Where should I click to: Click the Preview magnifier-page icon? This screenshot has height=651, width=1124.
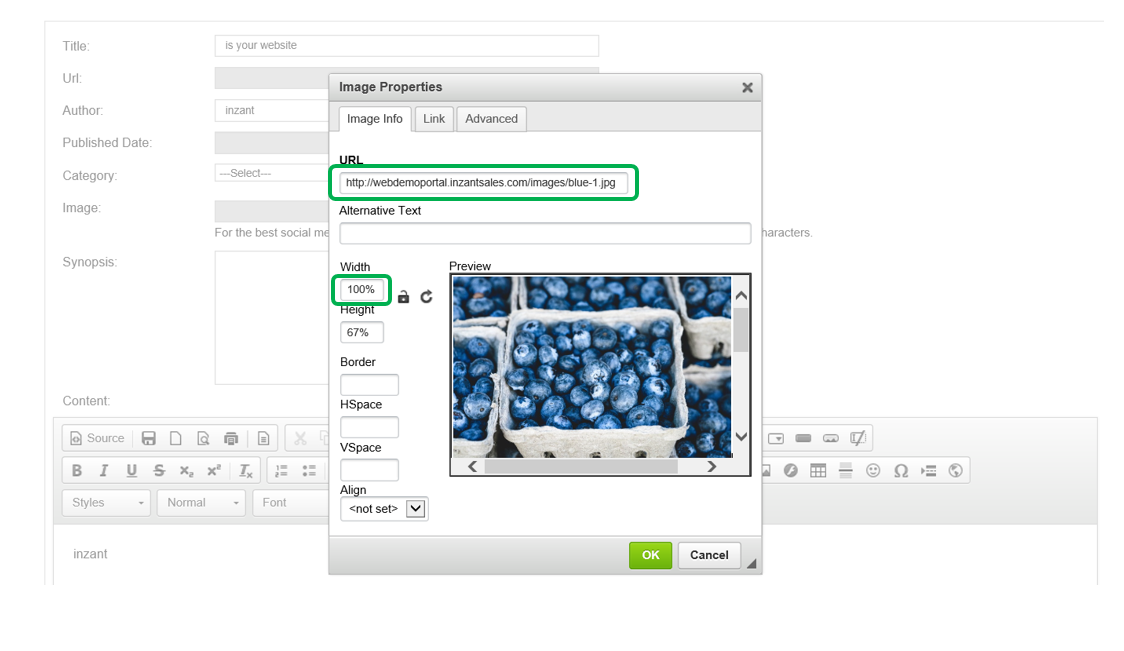[x=204, y=438]
